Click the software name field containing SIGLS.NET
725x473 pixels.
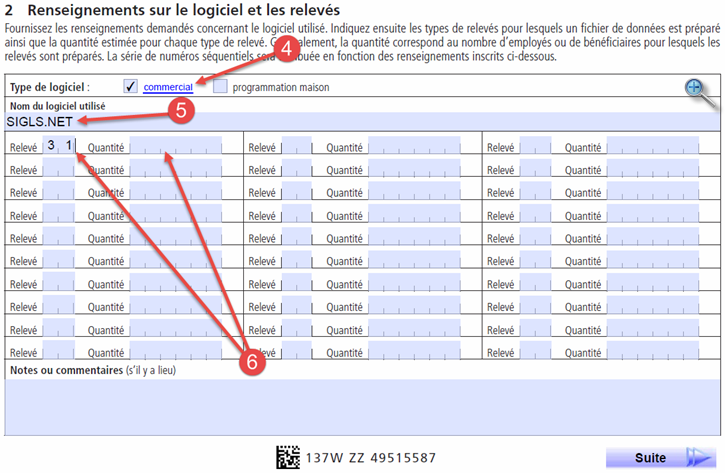tap(360, 122)
